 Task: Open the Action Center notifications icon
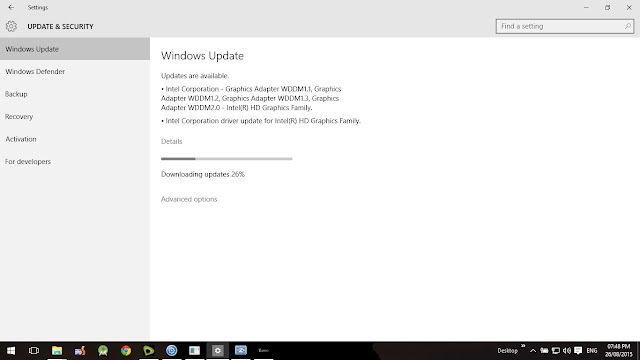click(578, 351)
